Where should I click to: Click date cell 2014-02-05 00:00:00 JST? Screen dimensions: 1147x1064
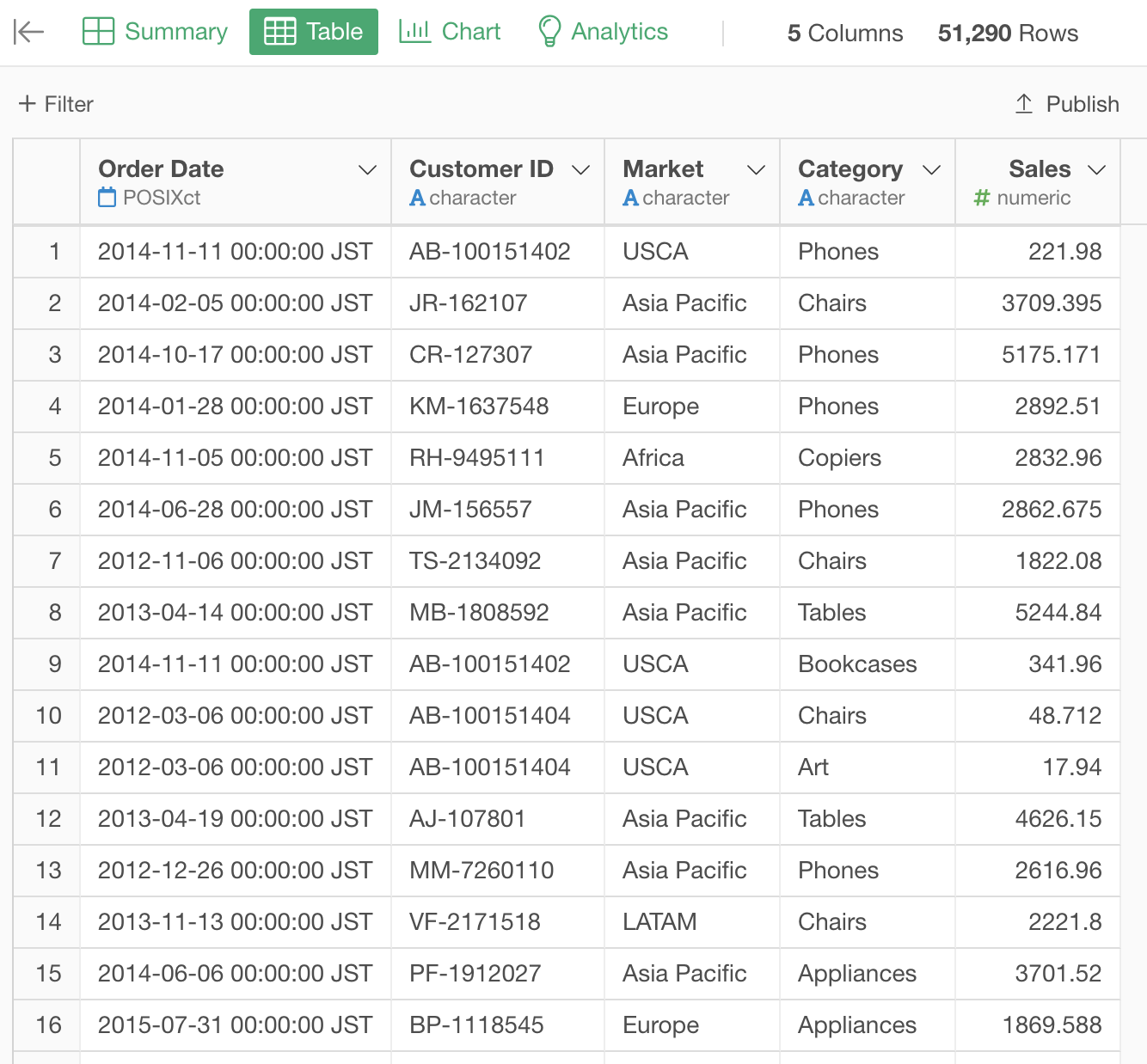point(236,303)
